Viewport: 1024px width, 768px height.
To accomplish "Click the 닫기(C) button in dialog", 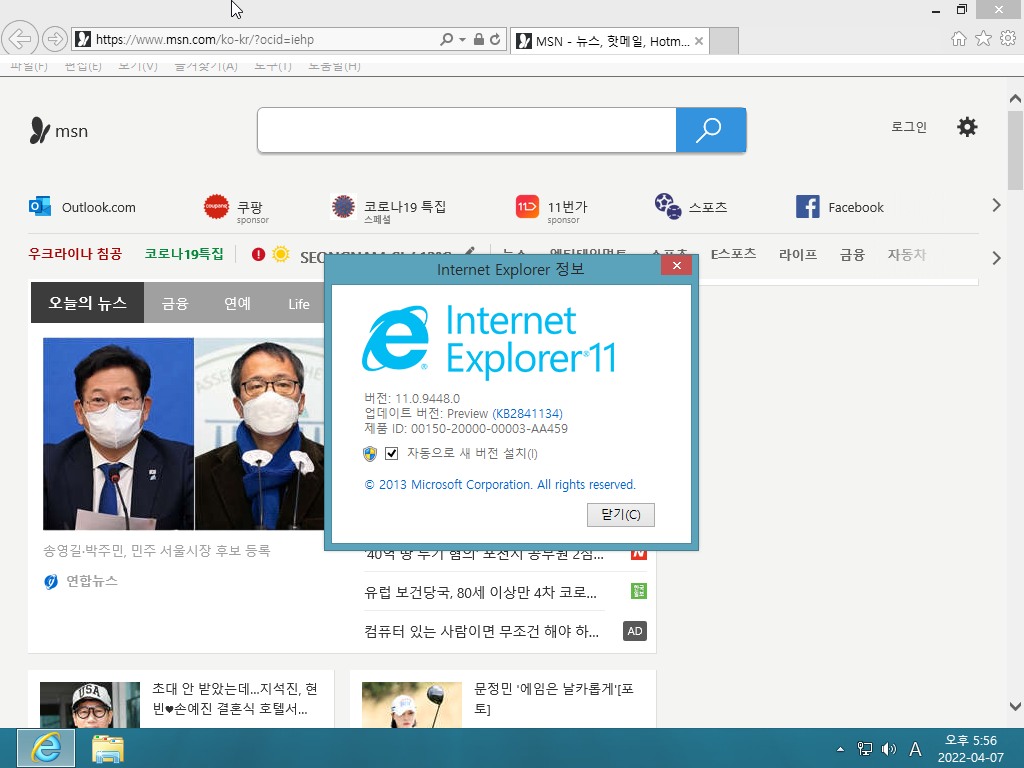I will [x=620, y=515].
